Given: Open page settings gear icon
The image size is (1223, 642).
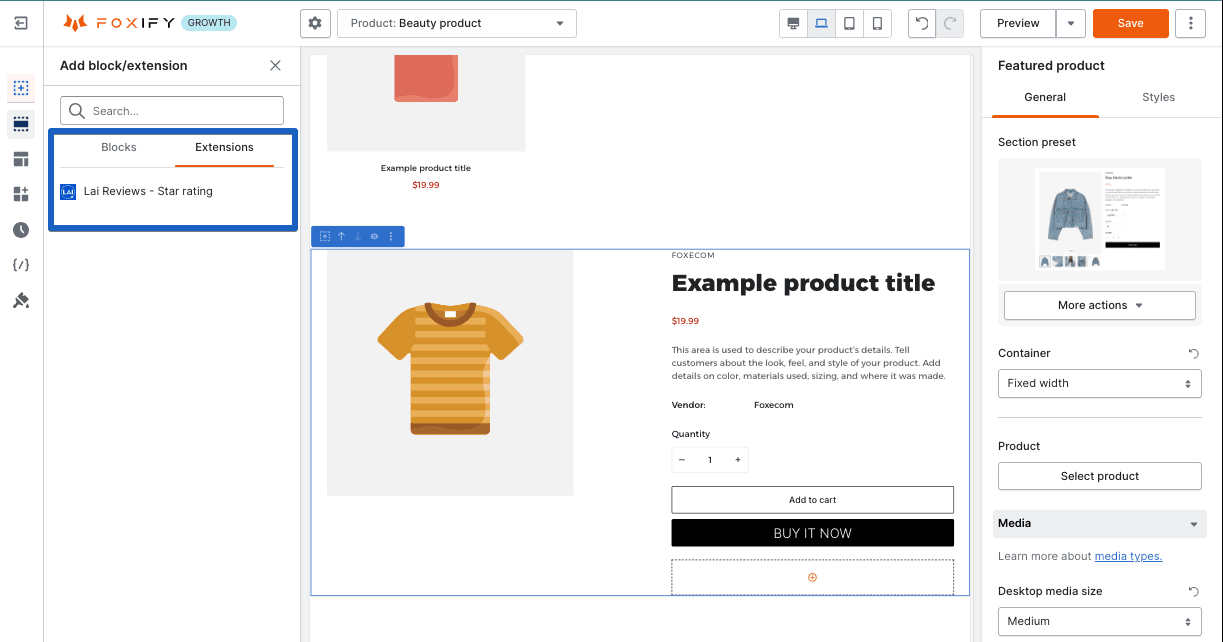Looking at the screenshot, I should [x=316, y=23].
